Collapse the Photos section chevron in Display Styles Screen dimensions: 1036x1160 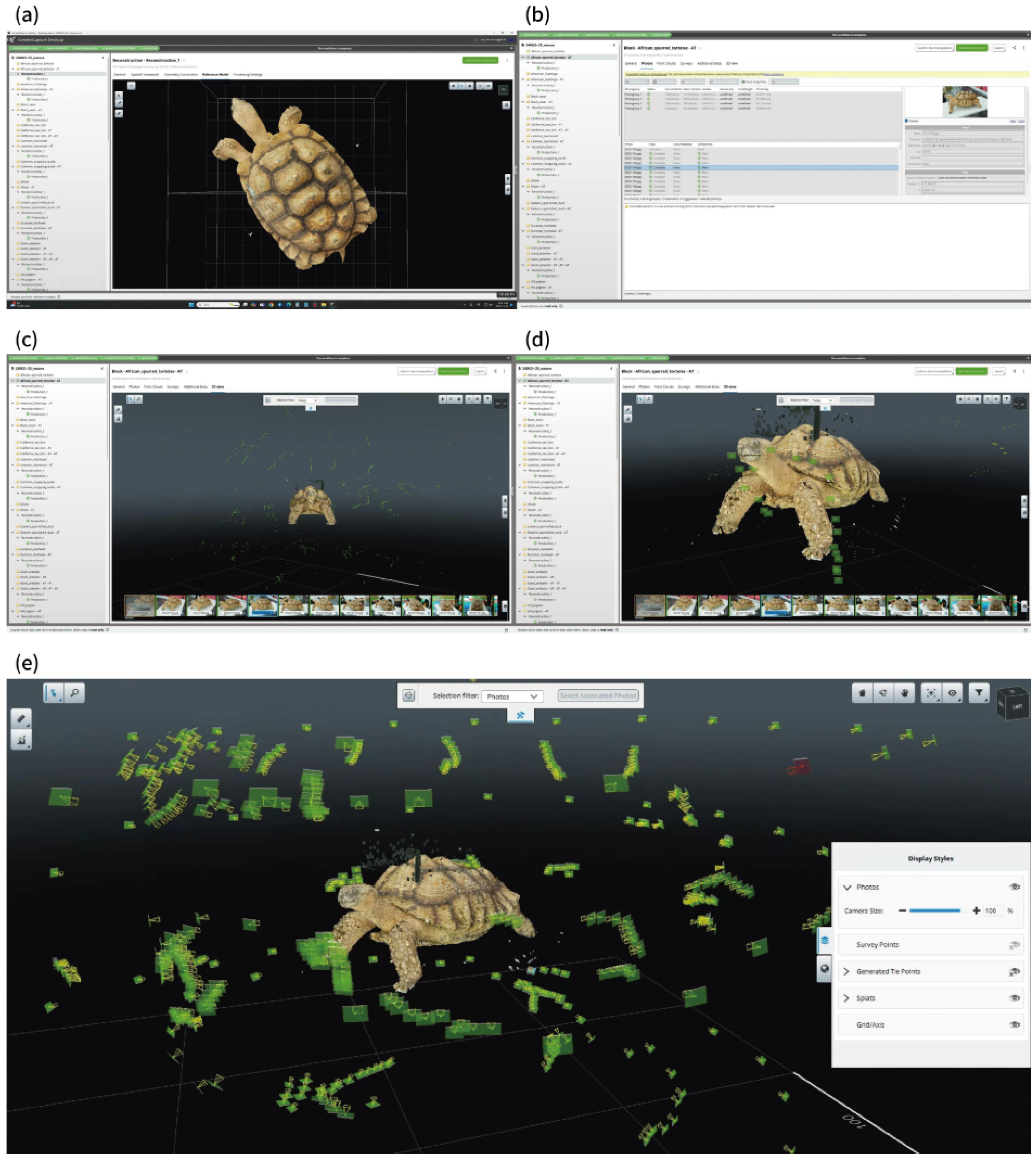pos(847,887)
